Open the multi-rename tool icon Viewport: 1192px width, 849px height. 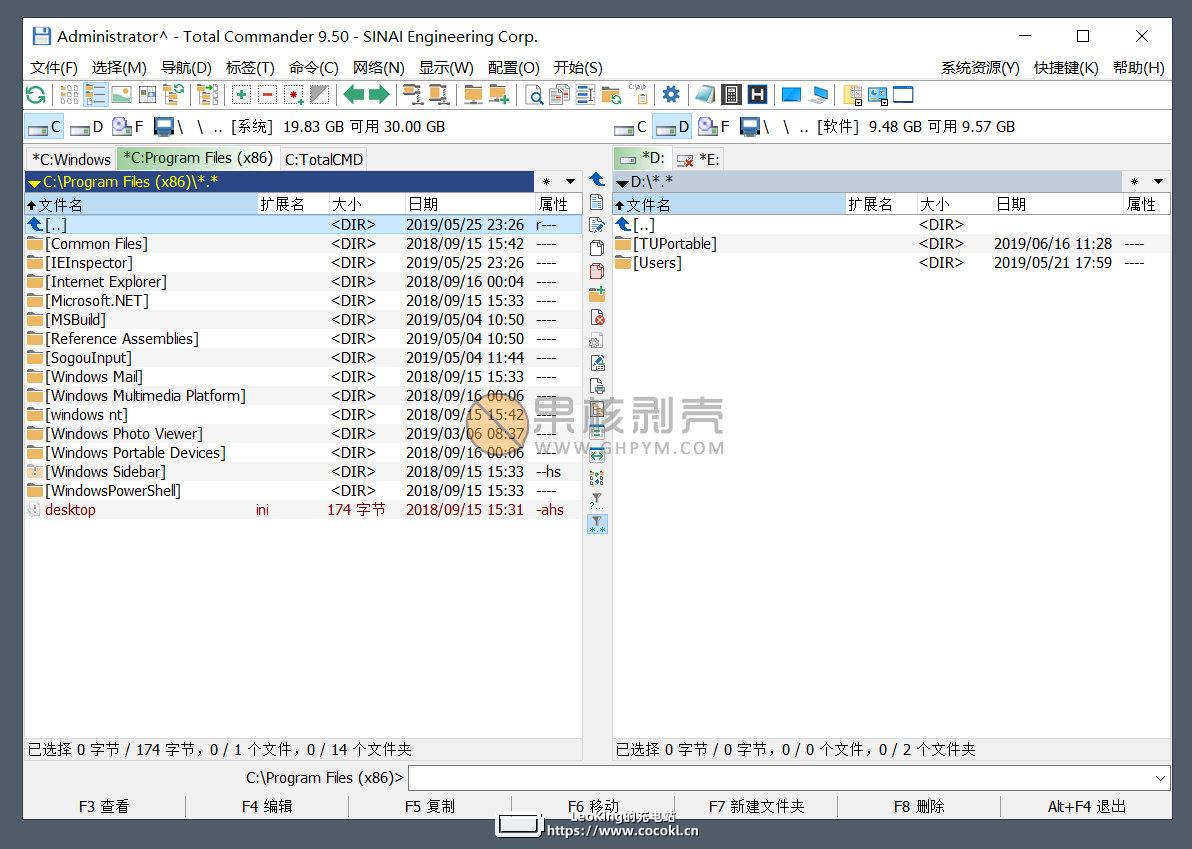point(585,95)
